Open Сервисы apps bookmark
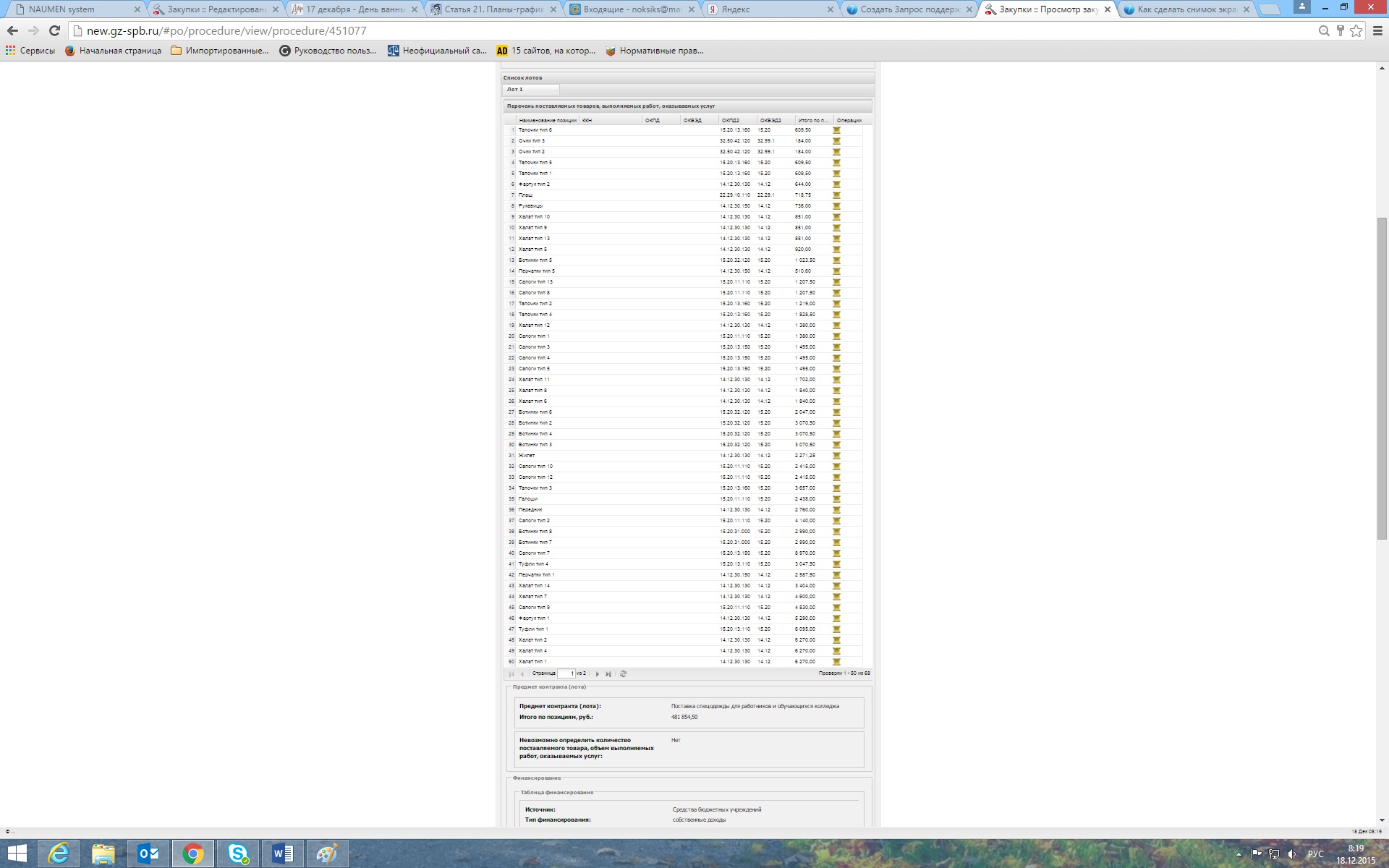This screenshot has width=1389, height=868. click(30, 51)
